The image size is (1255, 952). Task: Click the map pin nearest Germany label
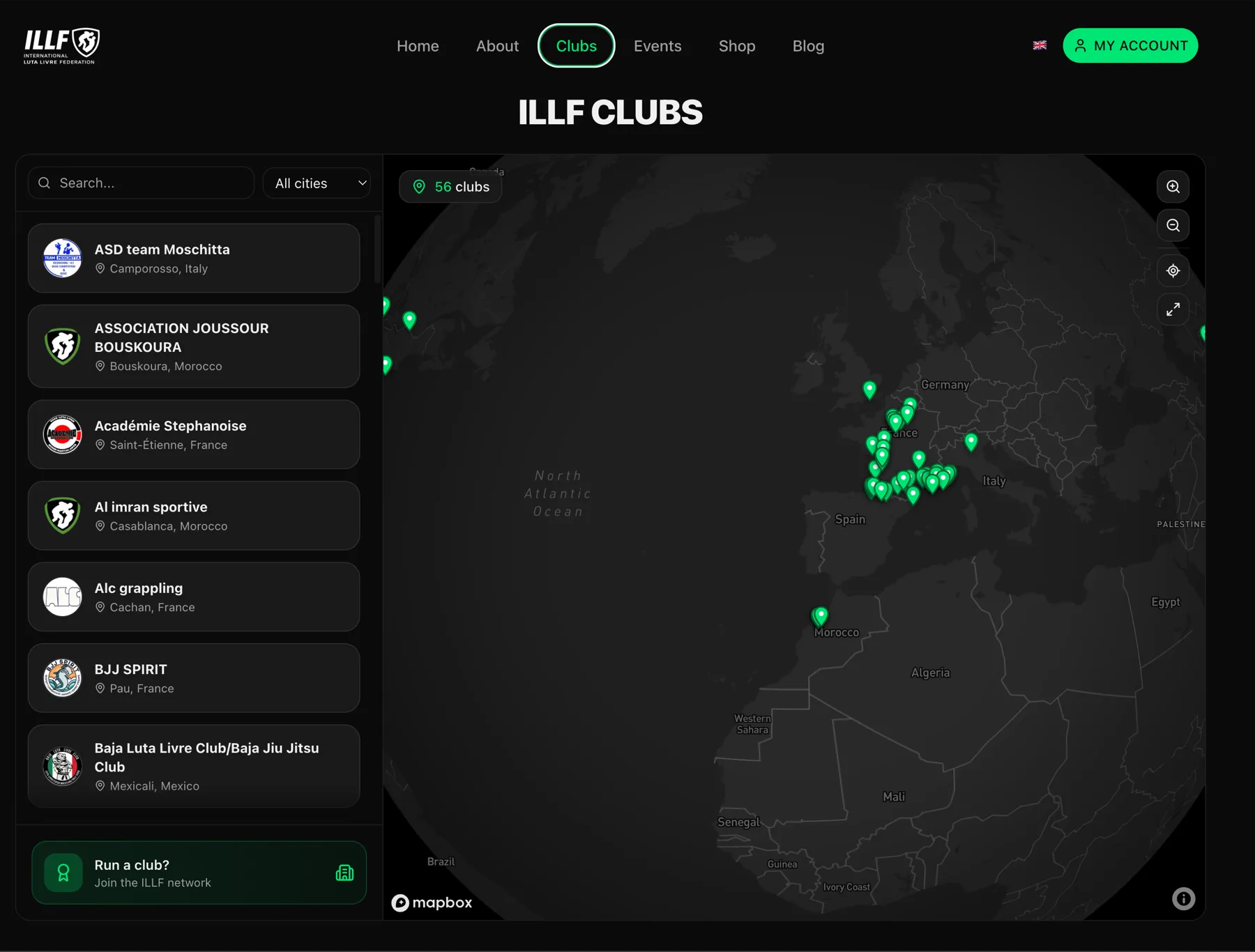pyautogui.click(x=910, y=405)
